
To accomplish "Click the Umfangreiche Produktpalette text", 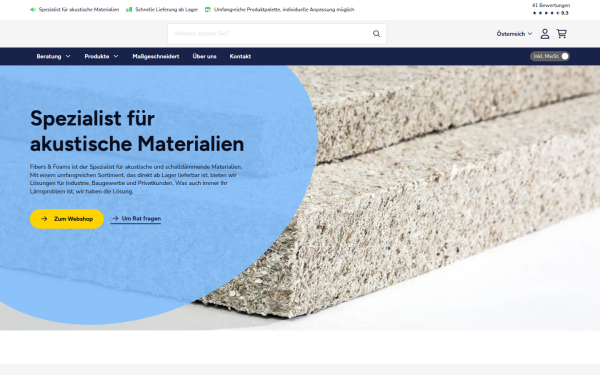I will click(x=284, y=10).
